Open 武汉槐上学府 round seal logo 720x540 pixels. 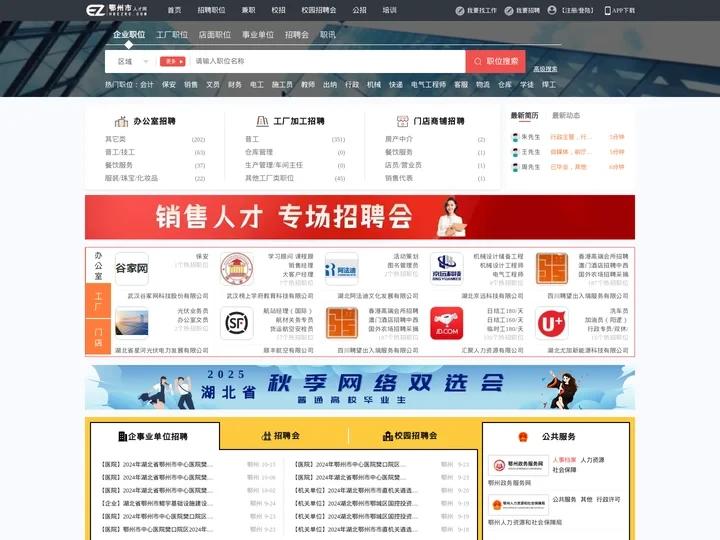(237, 269)
